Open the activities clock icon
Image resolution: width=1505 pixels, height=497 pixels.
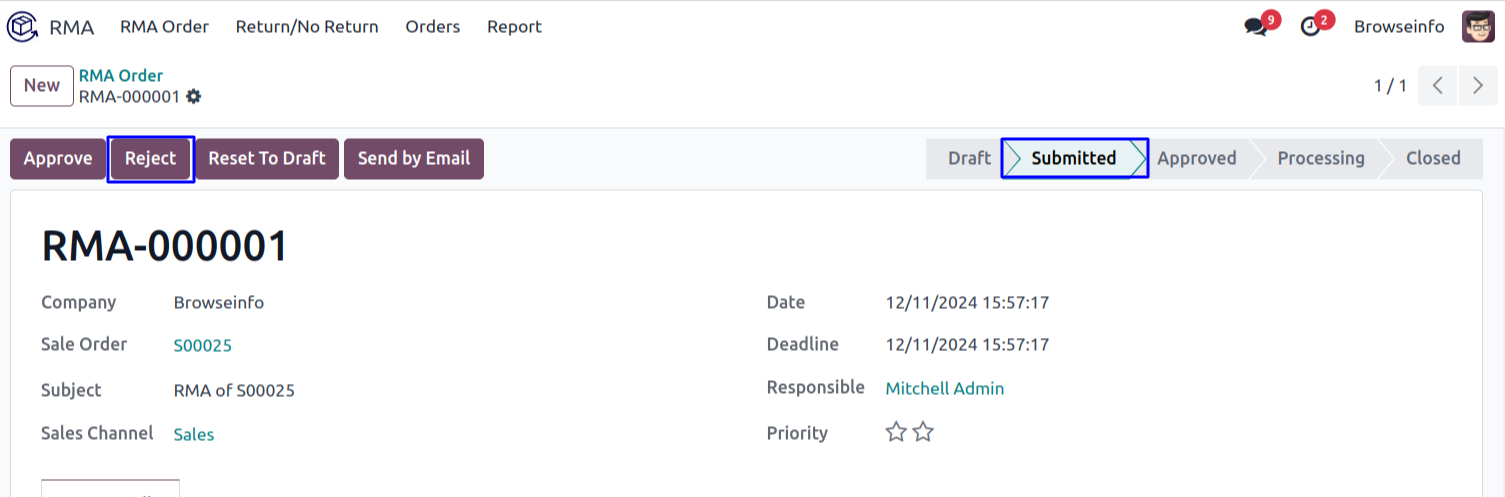coord(1310,27)
